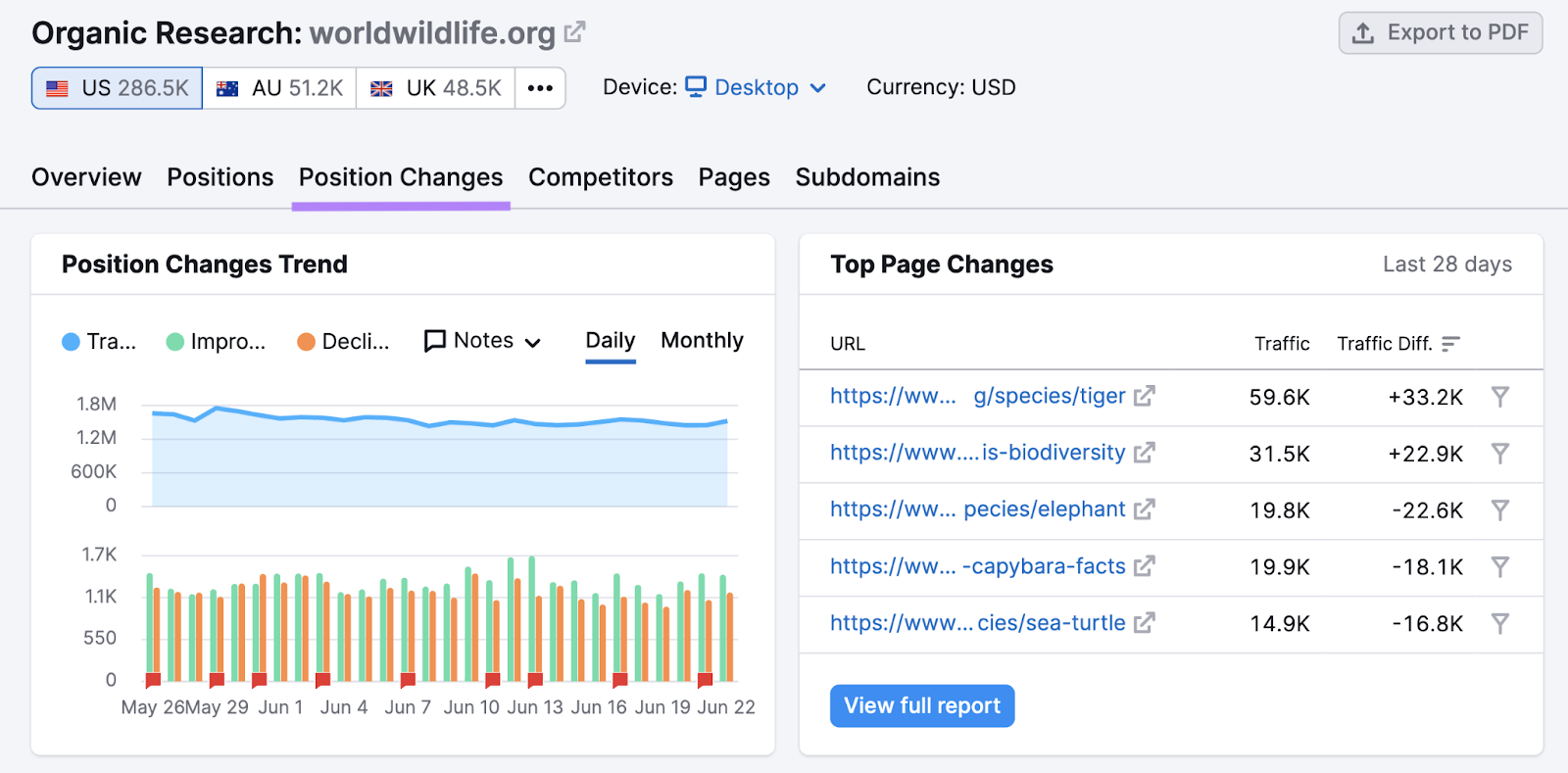Open external link icon beside worldwildlife.org title
Screen dimensions: 1568x773
click(x=575, y=32)
